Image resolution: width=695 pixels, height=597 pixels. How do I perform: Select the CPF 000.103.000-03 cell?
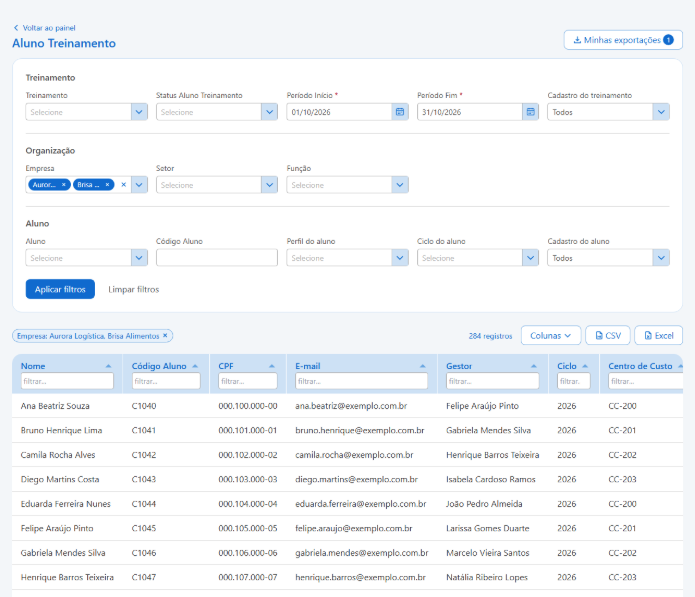[x=248, y=479]
